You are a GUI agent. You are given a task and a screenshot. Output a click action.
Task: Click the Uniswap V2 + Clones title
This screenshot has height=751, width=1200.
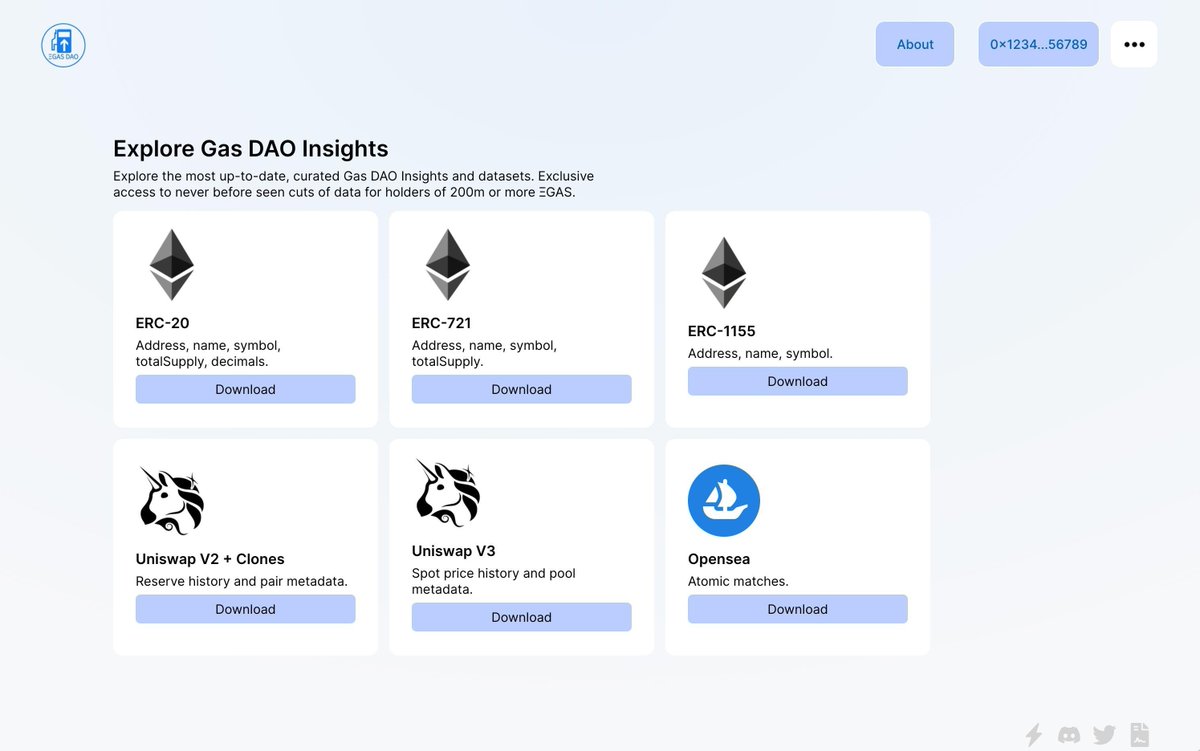pyautogui.click(x=210, y=559)
